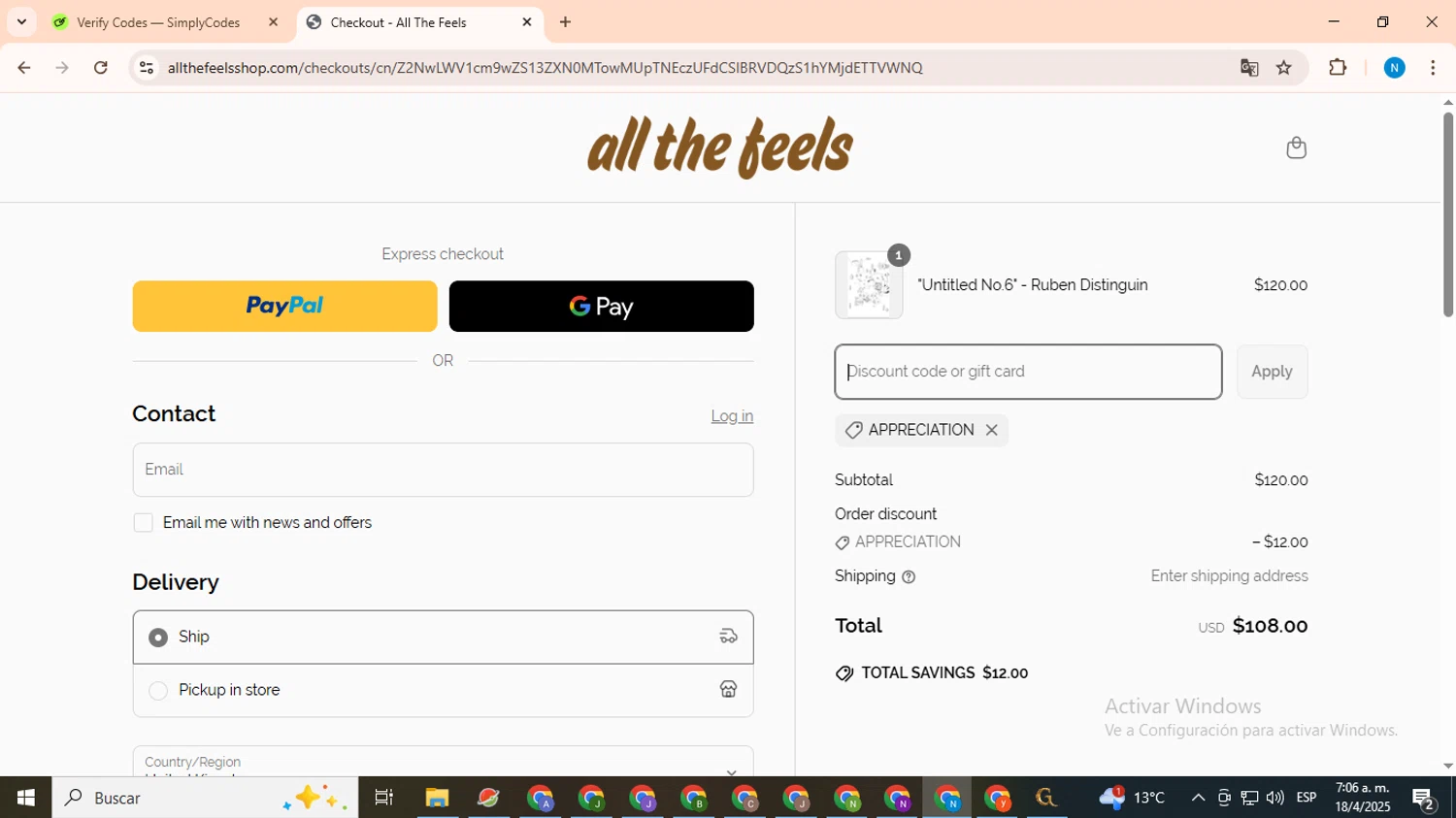This screenshot has height=818, width=1456.
Task: Click the product name Untitled No.6 - Ruben Distinguin
Action: click(x=1033, y=285)
